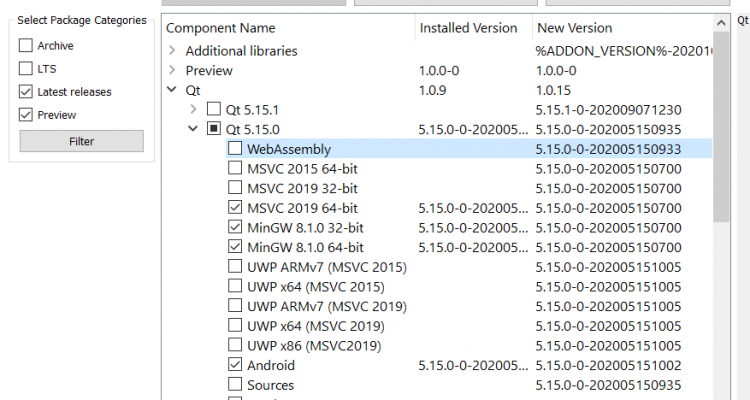Check the LTS category checkbox
Image resolution: width=750 pixels, height=400 pixels.
click(26, 68)
